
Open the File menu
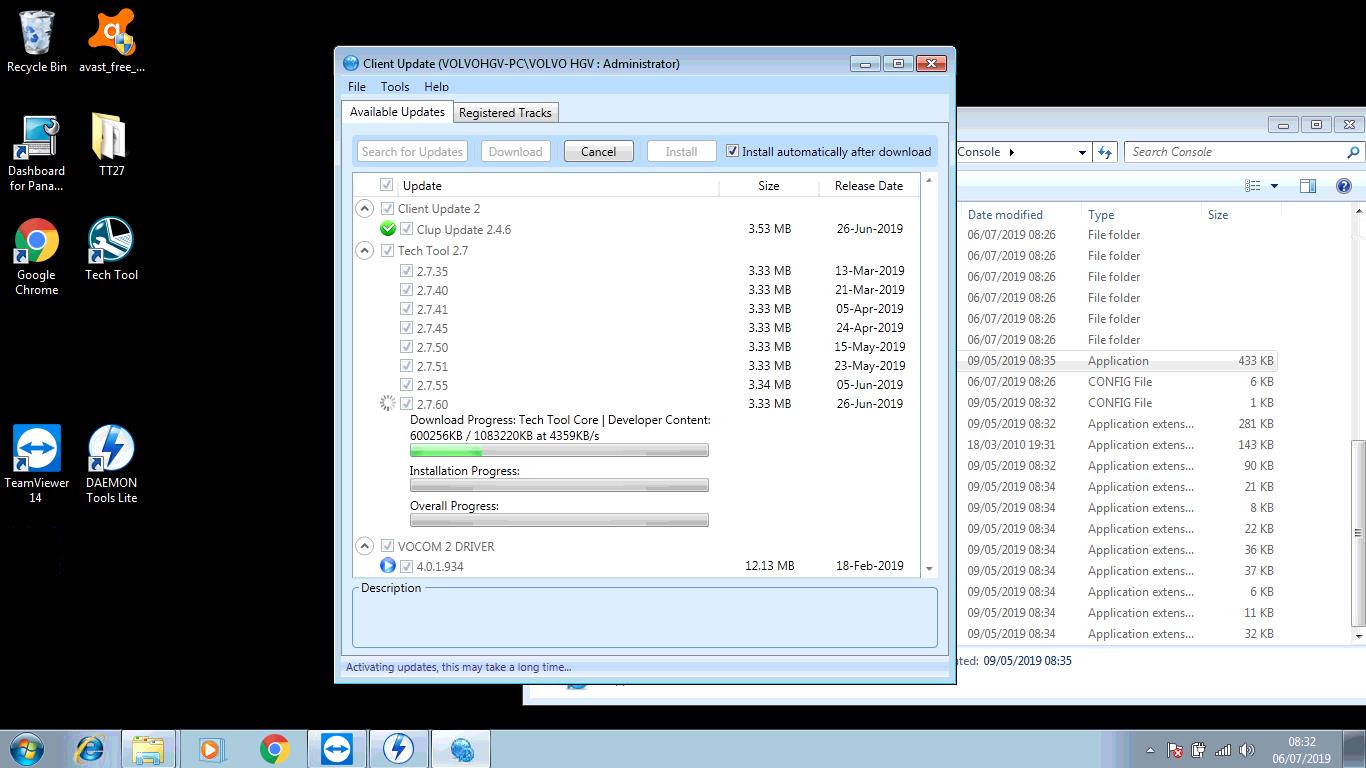pyautogui.click(x=357, y=87)
